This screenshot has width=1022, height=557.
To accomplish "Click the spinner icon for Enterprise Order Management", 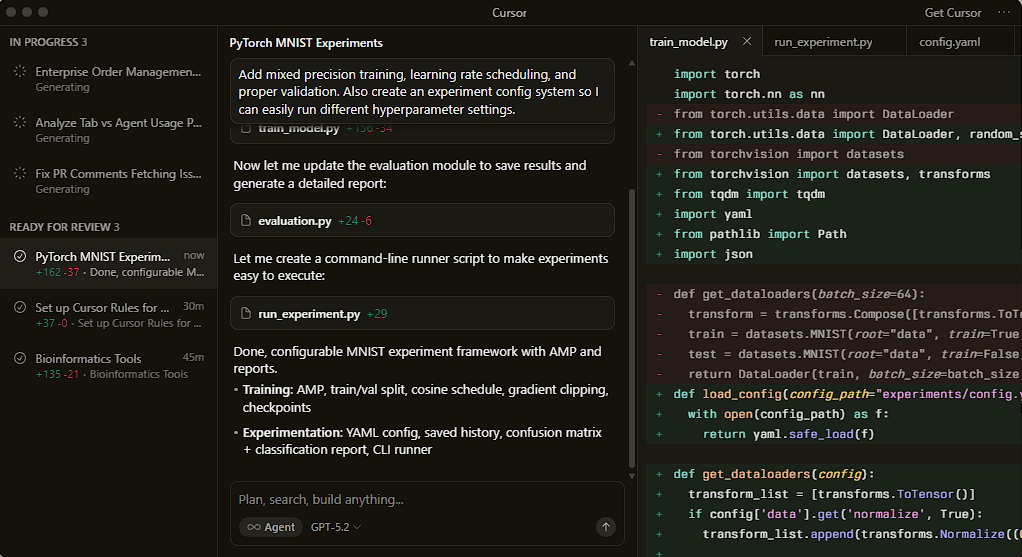I will click(20, 72).
